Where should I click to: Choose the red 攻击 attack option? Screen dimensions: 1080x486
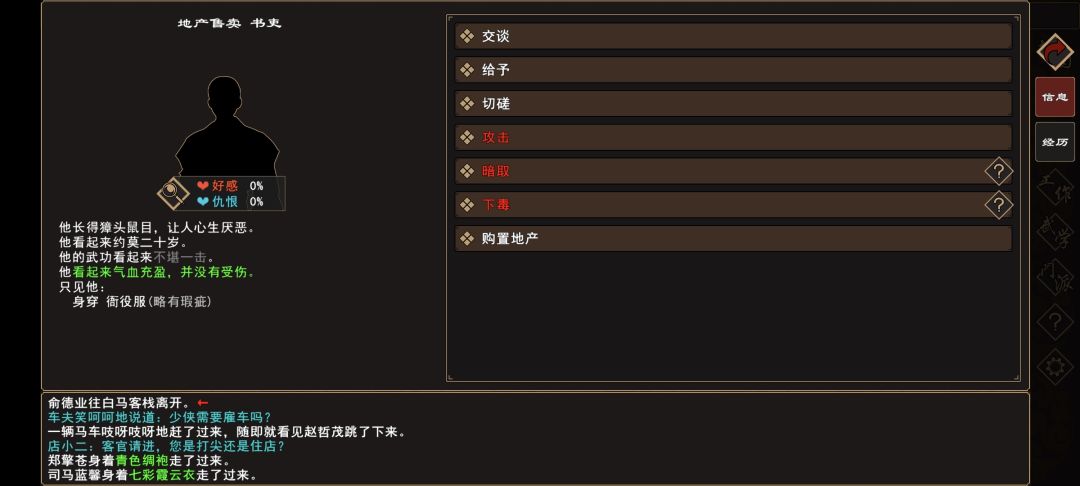[x=733, y=137]
